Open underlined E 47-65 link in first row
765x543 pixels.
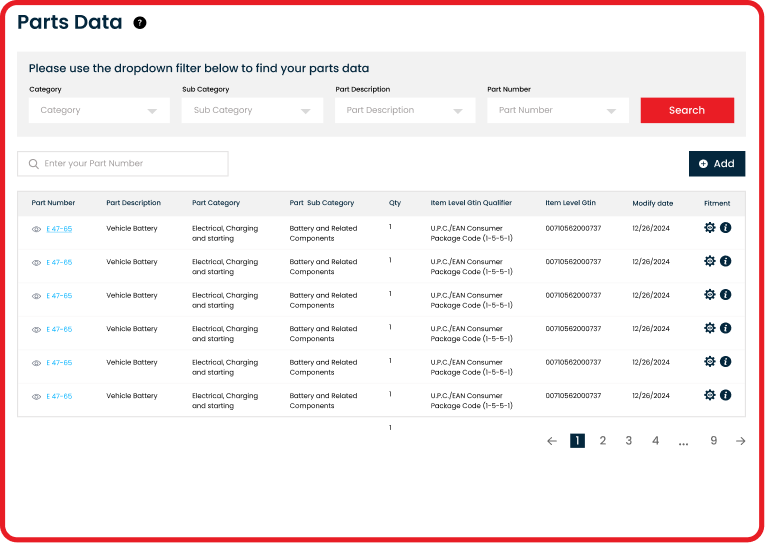click(59, 229)
